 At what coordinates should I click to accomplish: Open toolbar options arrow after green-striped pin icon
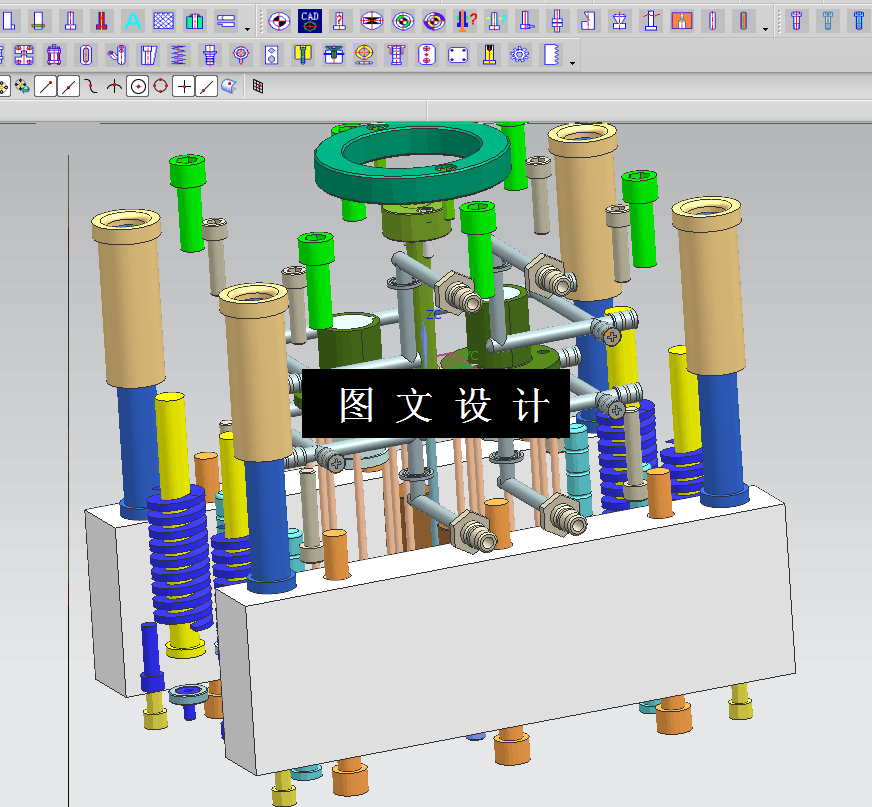tap(766, 28)
